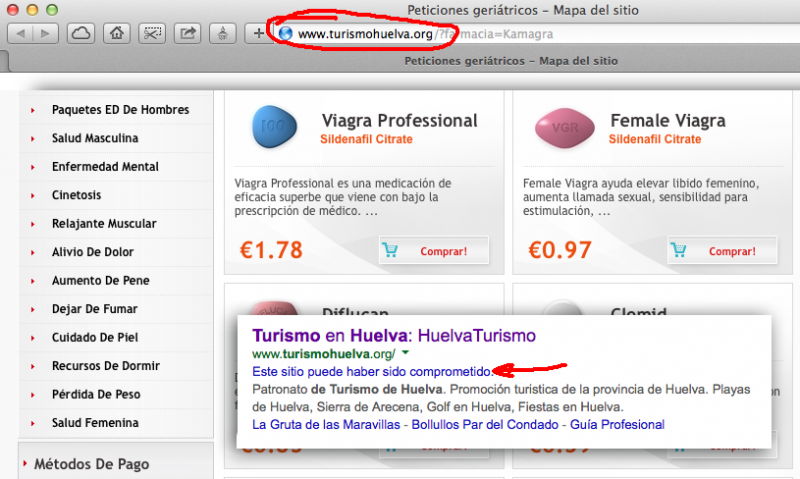Open Cinetosis category

tap(77, 195)
